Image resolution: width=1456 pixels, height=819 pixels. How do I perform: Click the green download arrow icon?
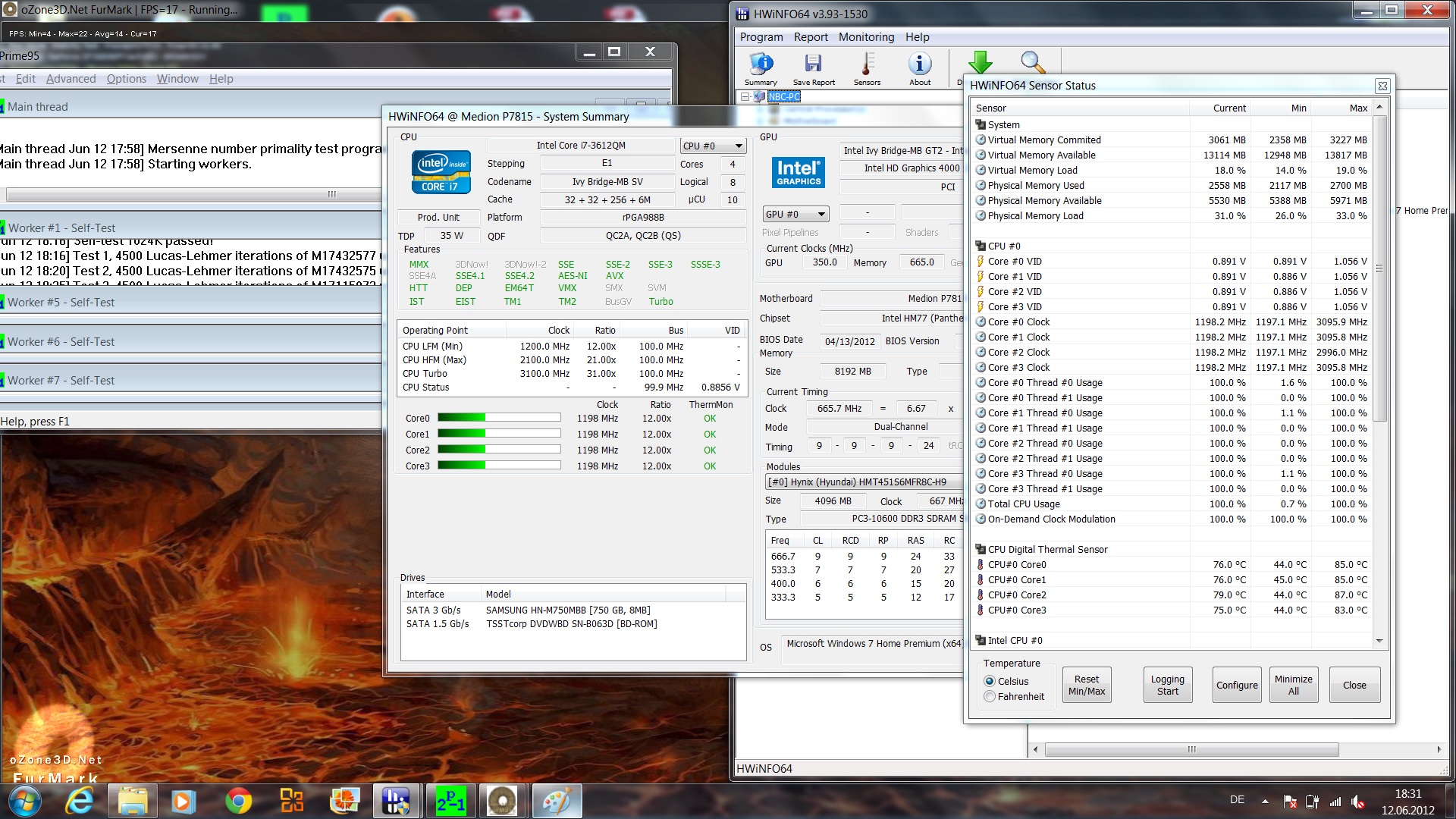point(980,63)
